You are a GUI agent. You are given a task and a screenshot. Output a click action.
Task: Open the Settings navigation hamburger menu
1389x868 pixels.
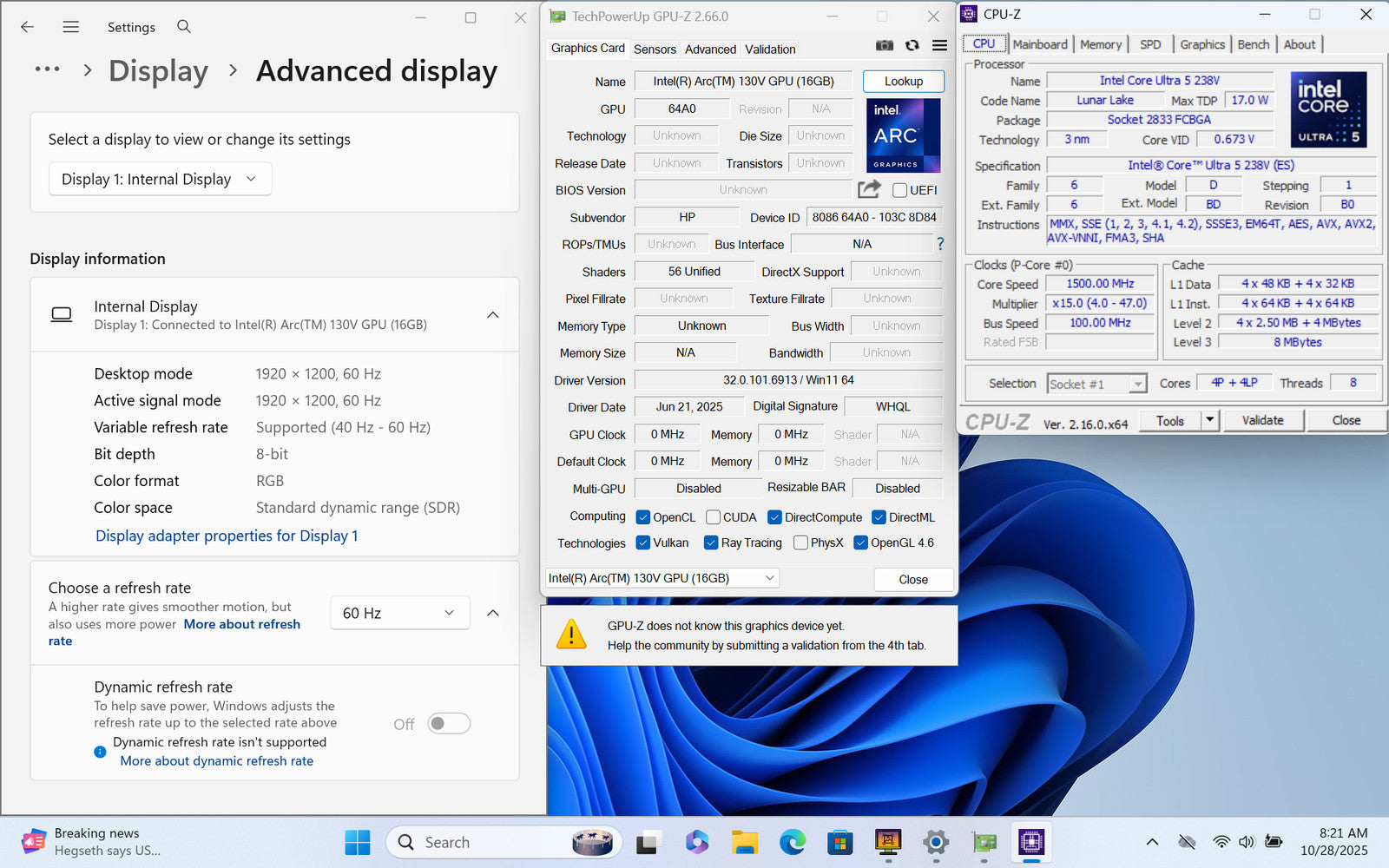(71, 27)
